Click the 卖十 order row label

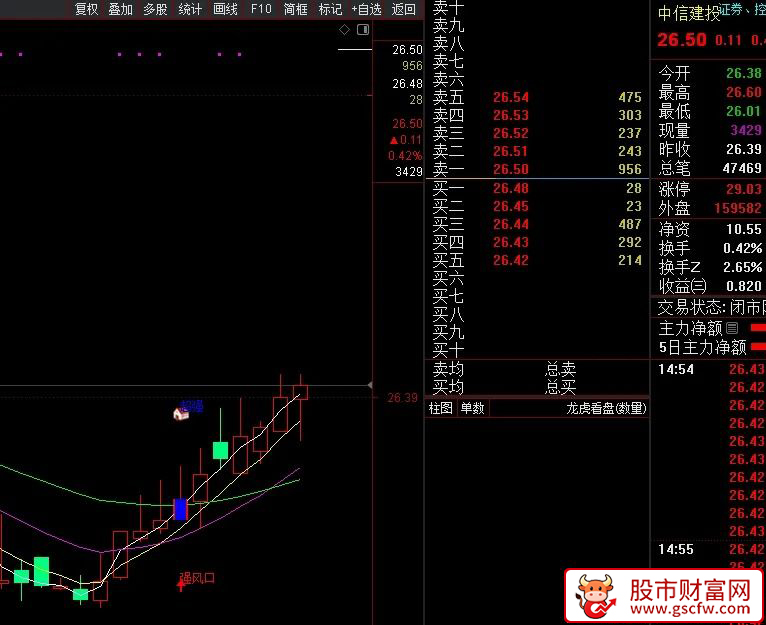tap(448, 7)
